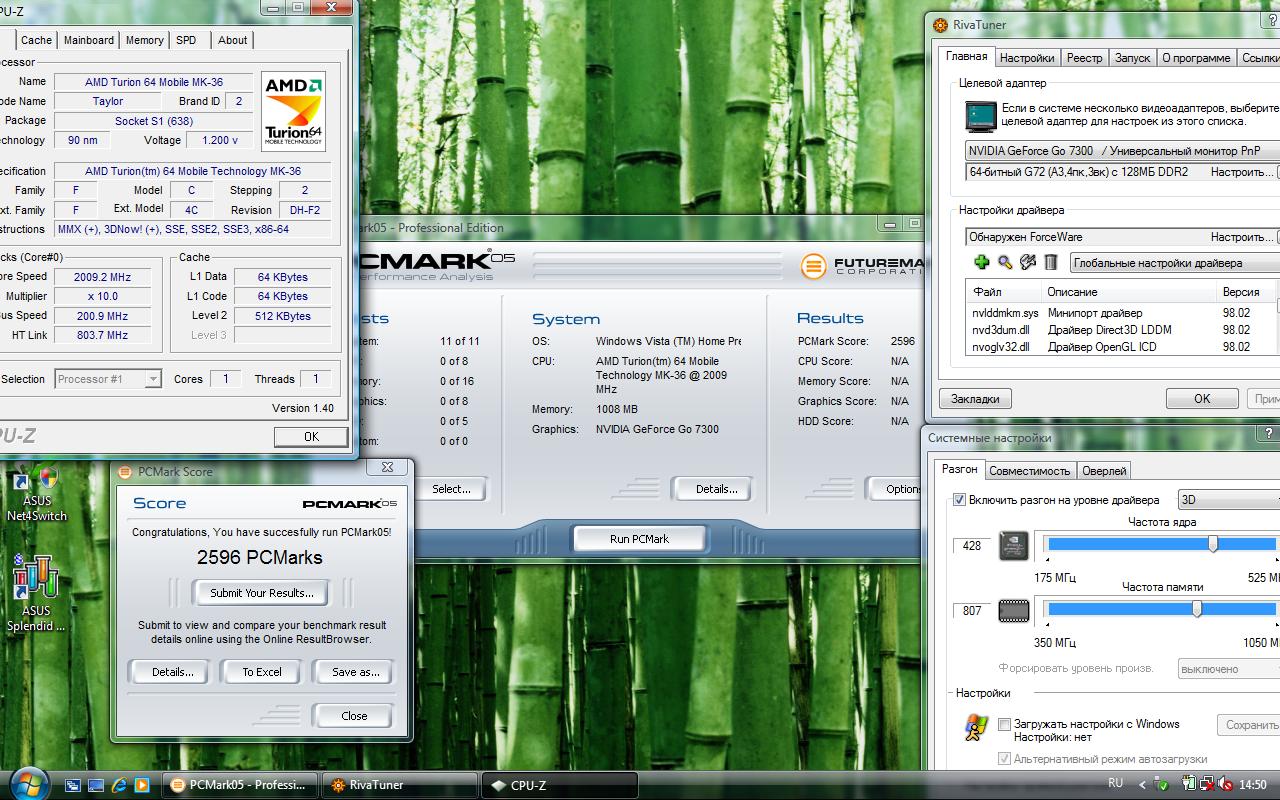Click the AMD Turion 64 logo in CPU-Z
Image resolution: width=1280 pixels, height=800 pixels.
(293, 111)
